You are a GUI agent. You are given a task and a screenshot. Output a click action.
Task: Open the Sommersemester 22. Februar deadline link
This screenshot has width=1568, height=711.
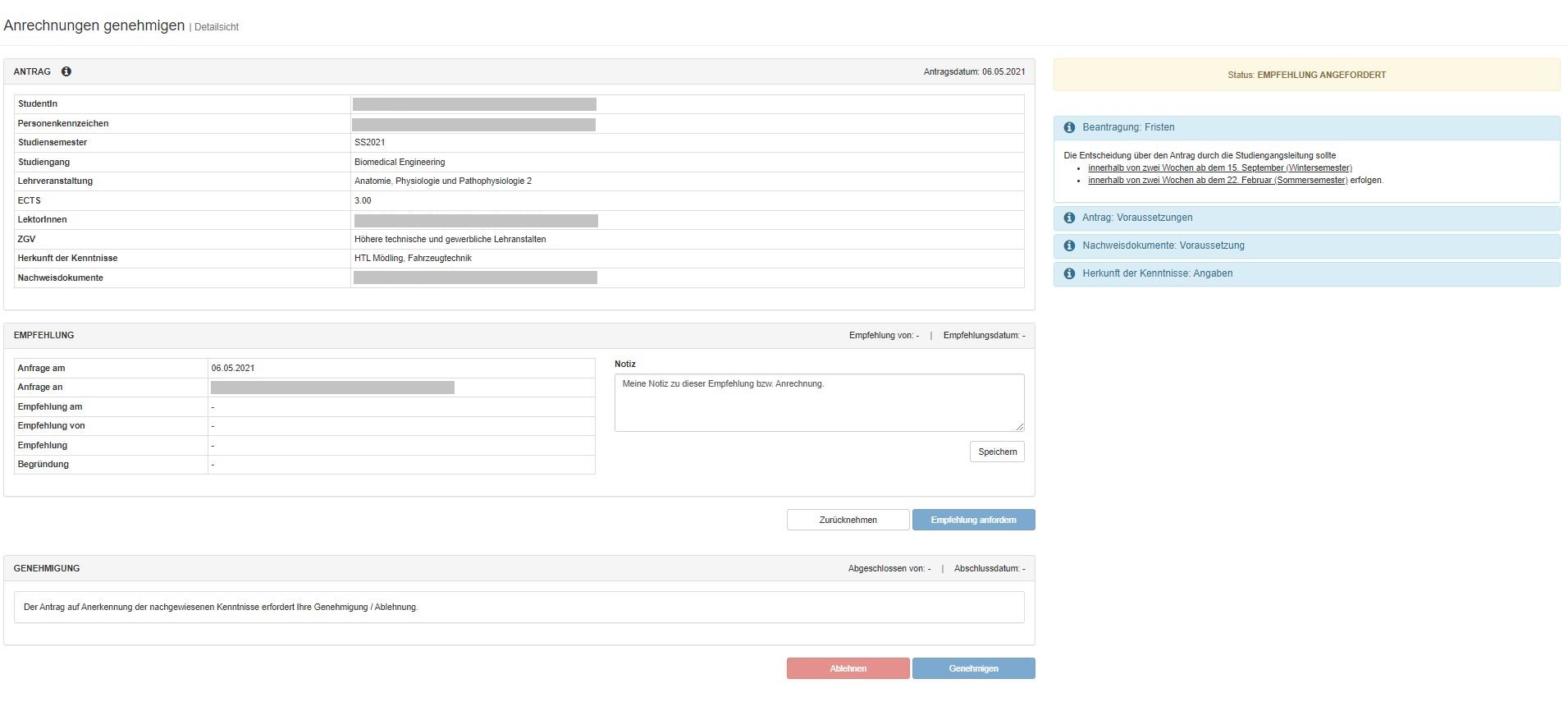click(x=1217, y=180)
